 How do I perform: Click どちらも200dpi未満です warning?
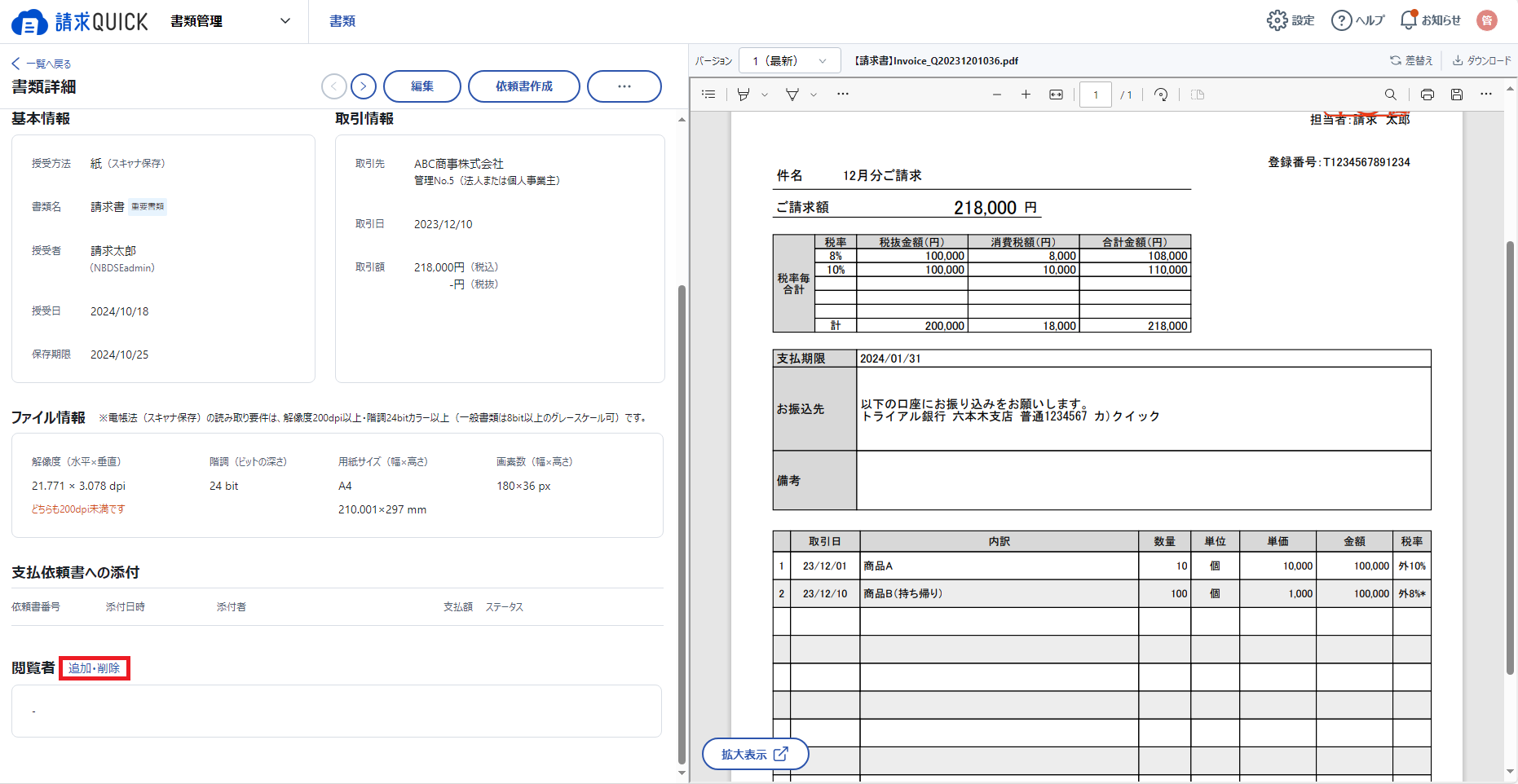click(x=78, y=509)
